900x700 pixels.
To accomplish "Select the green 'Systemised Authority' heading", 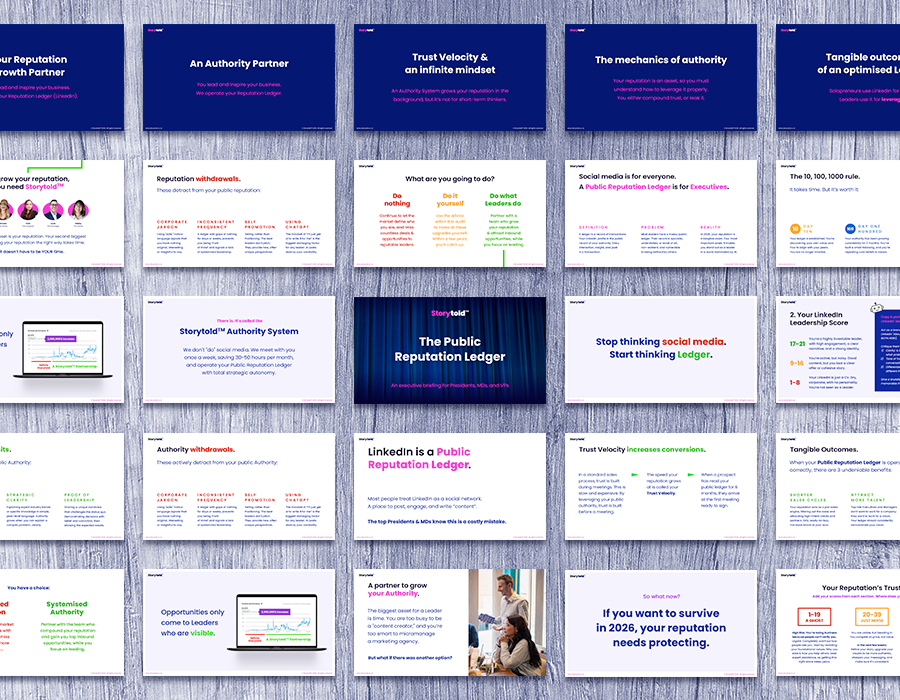I will tap(67, 608).
